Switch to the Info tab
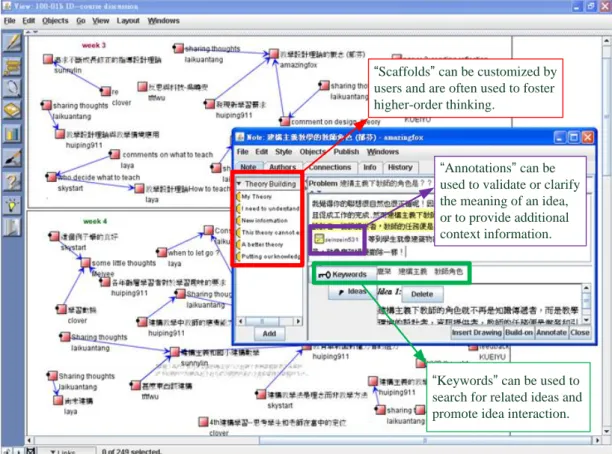The image size is (612, 454). (x=370, y=167)
